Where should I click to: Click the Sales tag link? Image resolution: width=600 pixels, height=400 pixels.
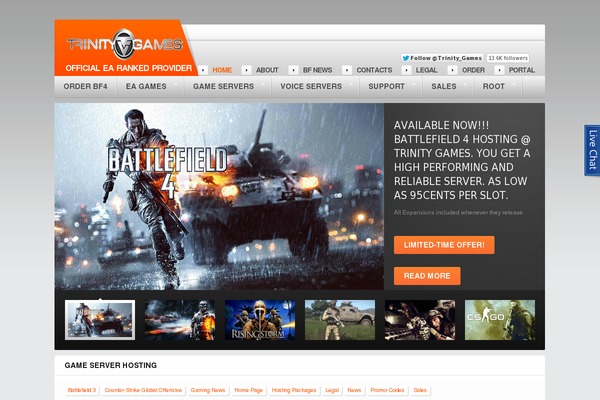pos(420,390)
